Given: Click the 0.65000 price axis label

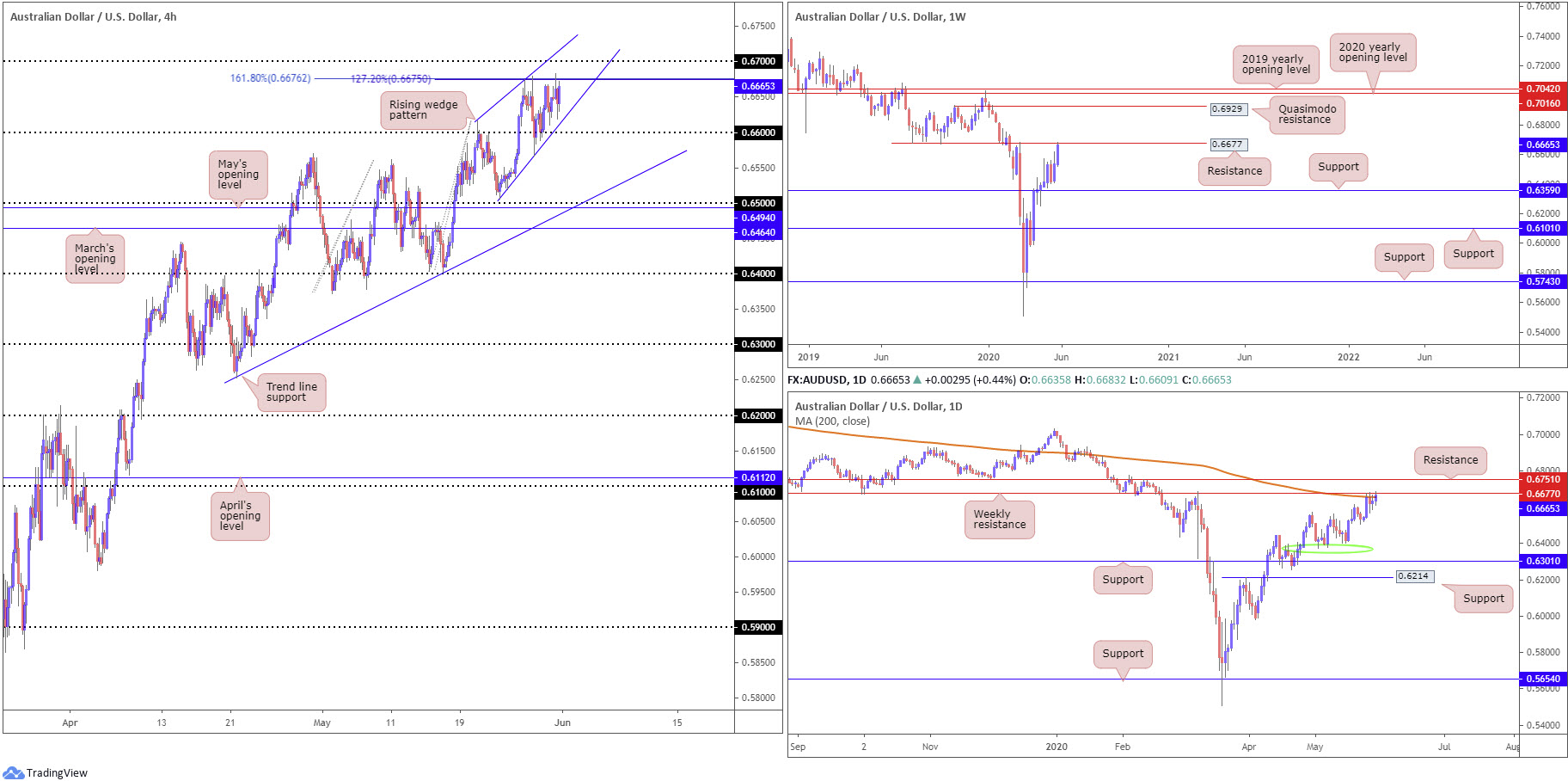Looking at the screenshot, I should [758, 204].
